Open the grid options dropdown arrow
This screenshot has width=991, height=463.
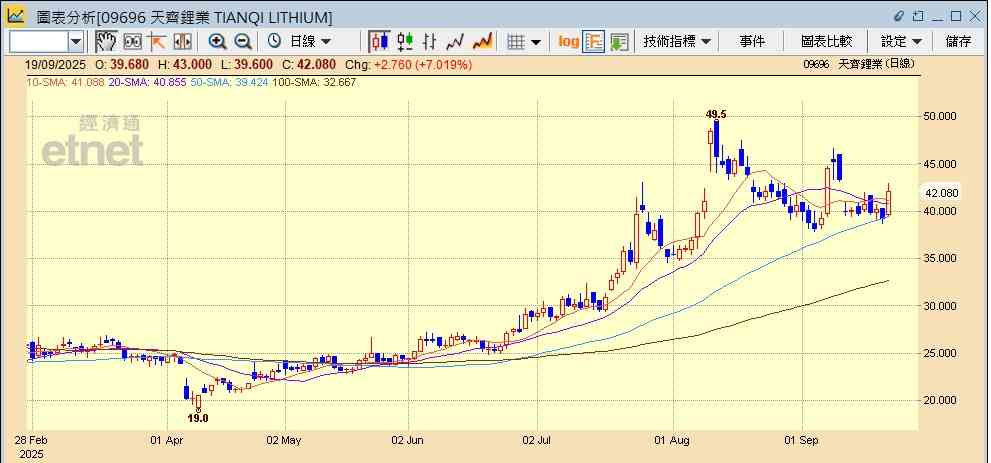coord(536,42)
